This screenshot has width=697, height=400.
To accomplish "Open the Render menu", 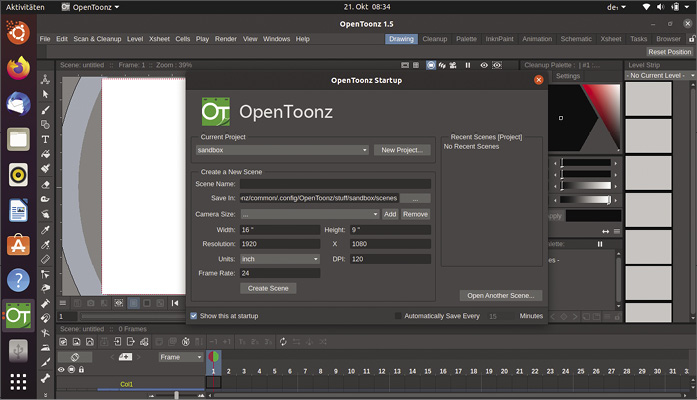I will (x=226, y=39).
